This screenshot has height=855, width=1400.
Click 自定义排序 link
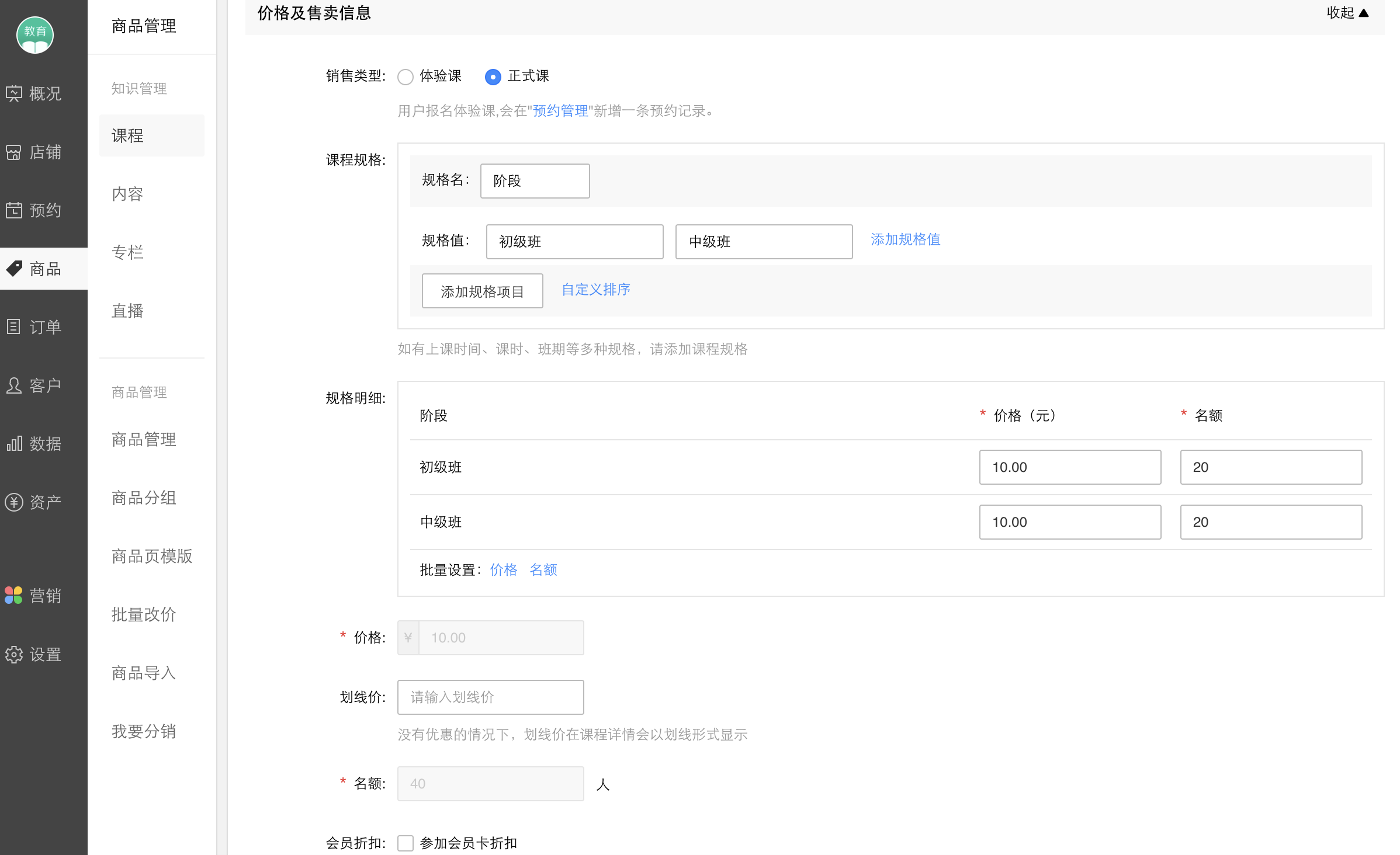pyautogui.click(x=596, y=290)
